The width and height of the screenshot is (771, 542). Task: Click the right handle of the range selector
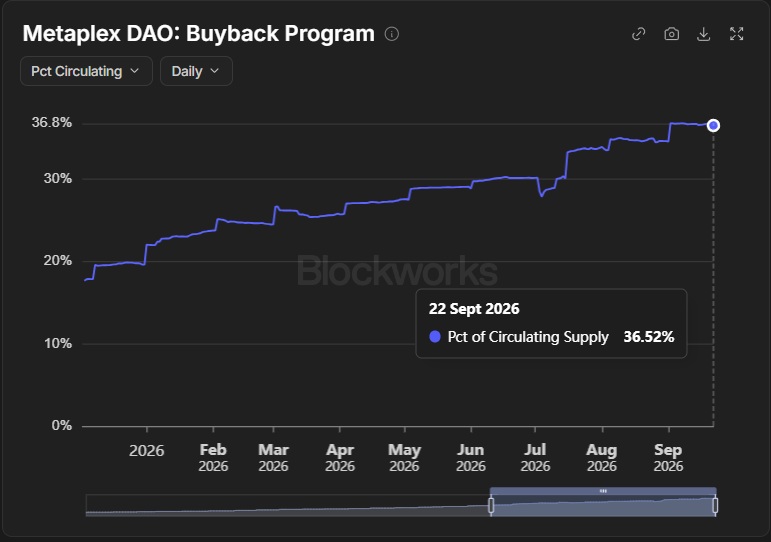click(x=715, y=505)
